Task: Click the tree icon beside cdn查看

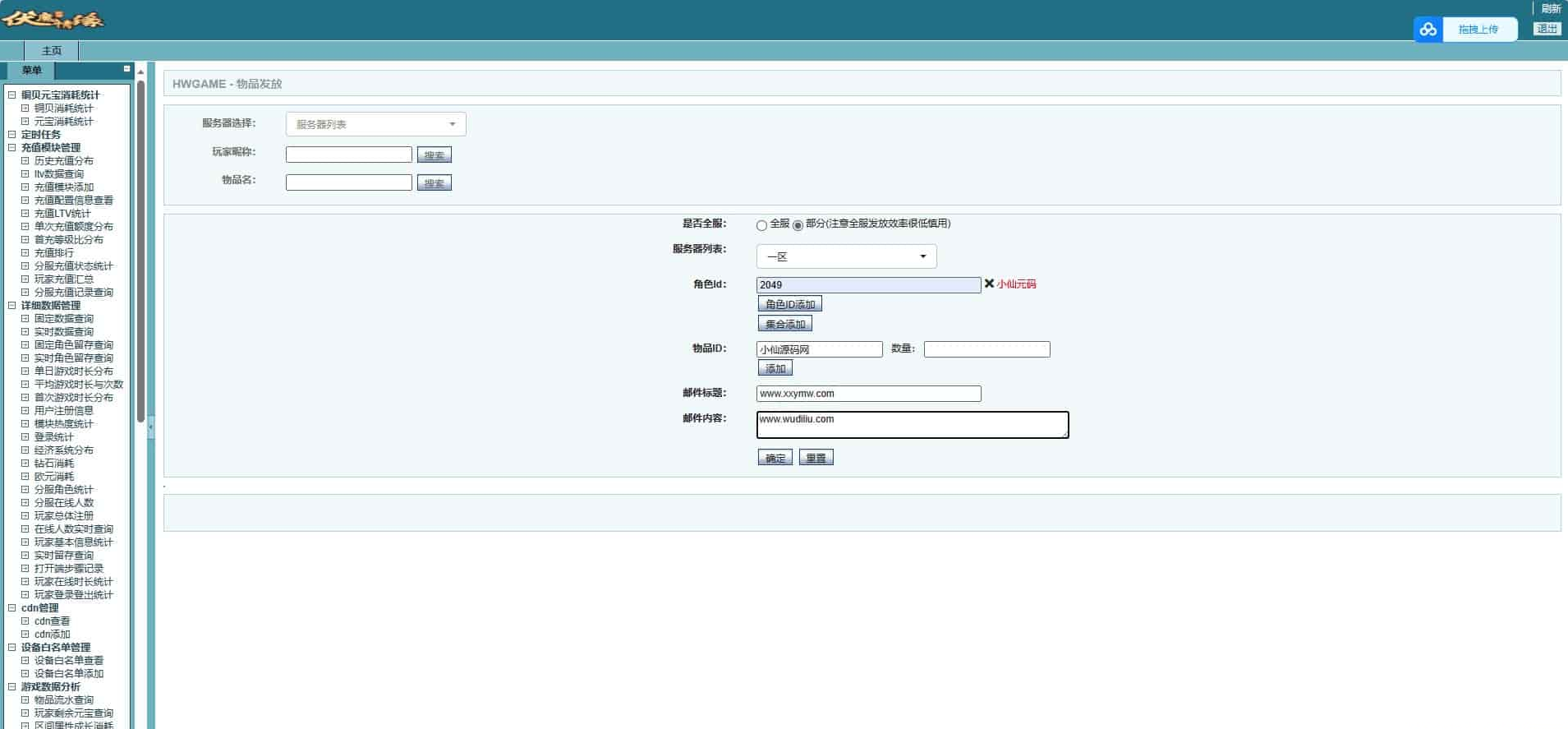Action: [x=25, y=621]
